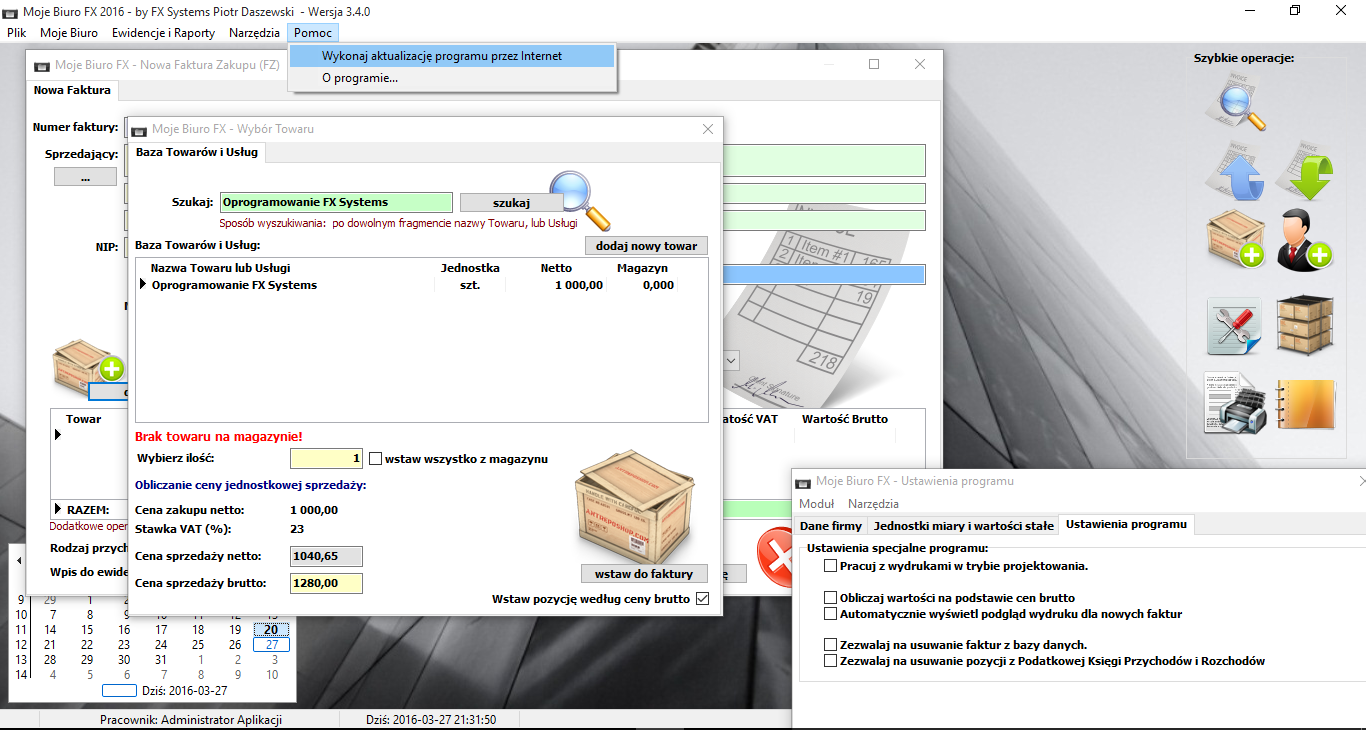Image resolution: width=1366 pixels, height=730 pixels.
Task: Click 'RAZEM:' row in invoice table
Action: [x=88, y=510]
